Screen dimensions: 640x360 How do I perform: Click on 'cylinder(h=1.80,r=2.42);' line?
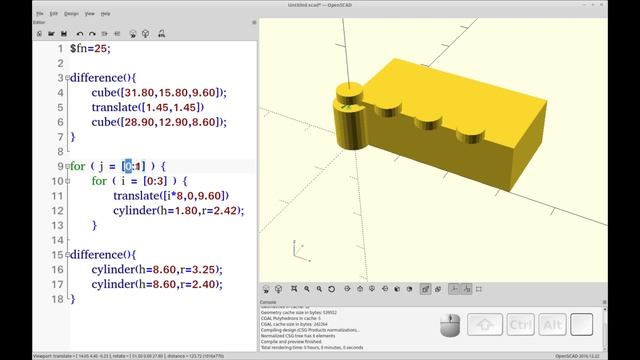(x=178, y=211)
